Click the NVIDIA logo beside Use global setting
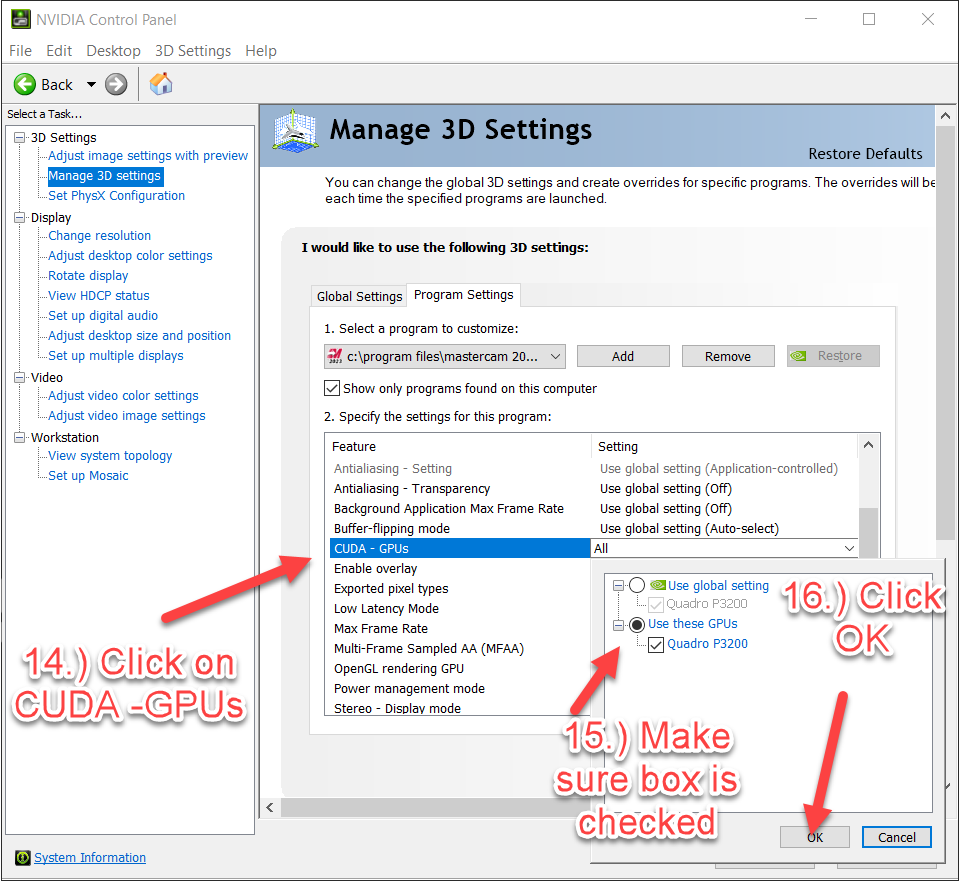This screenshot has width=959, height=881. point(657,586)
